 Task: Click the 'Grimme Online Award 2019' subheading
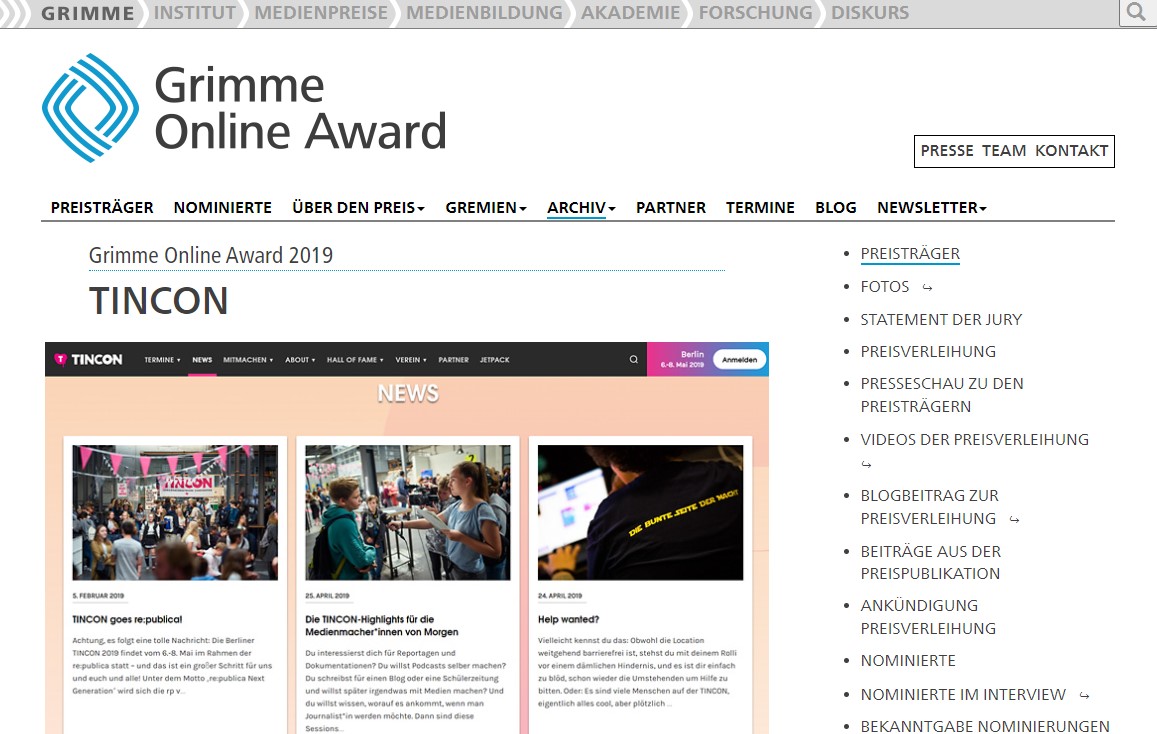211,255
